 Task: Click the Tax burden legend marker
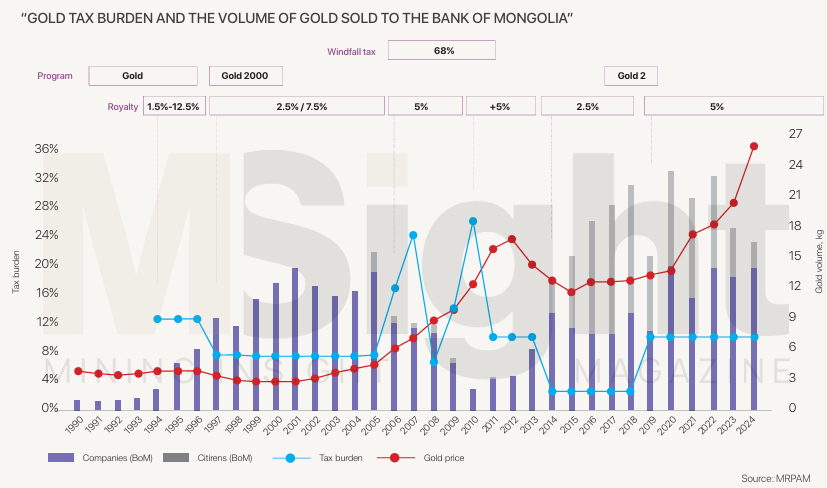[289, 458]
